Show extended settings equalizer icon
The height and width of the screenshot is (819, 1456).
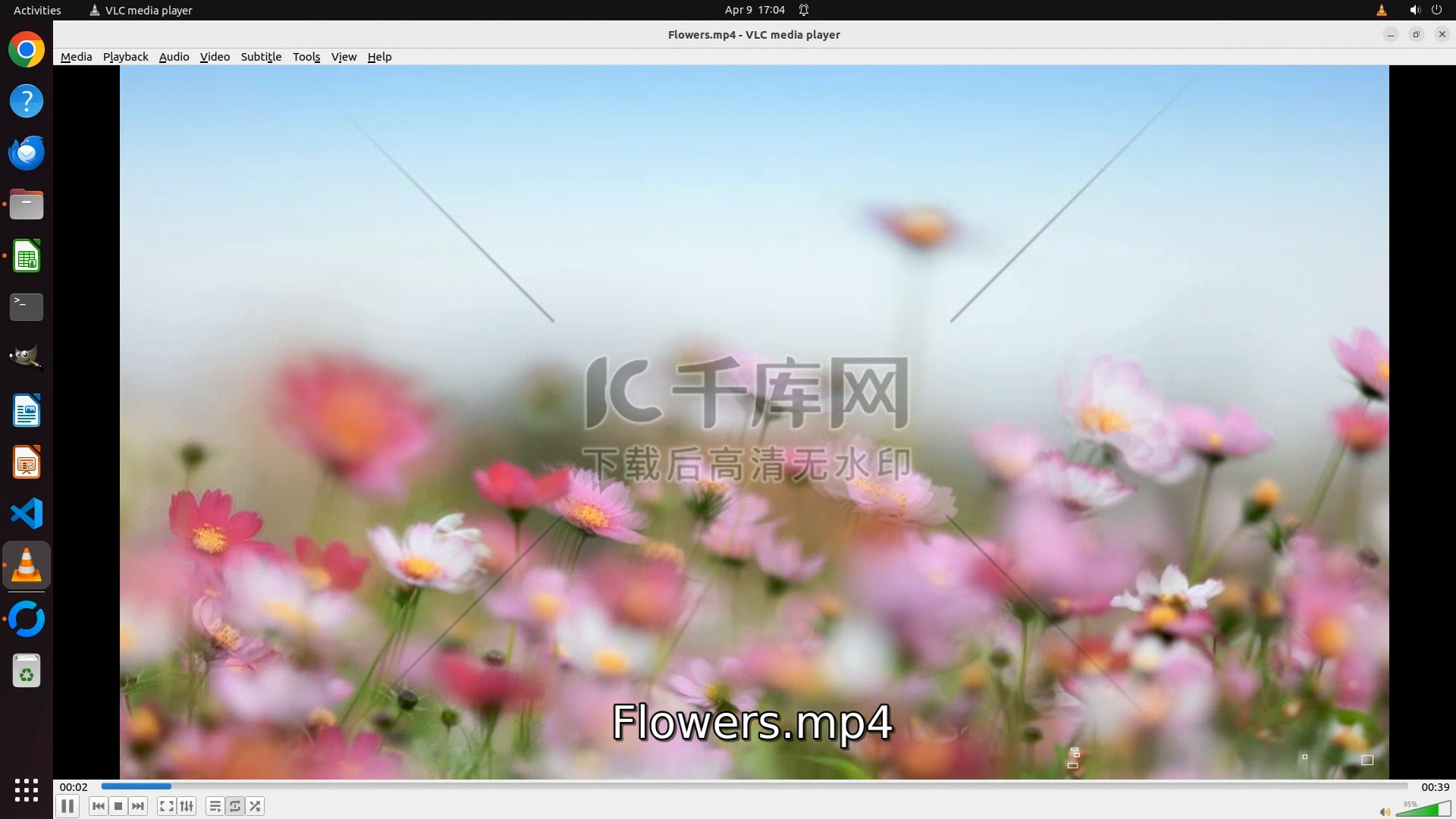187,806
